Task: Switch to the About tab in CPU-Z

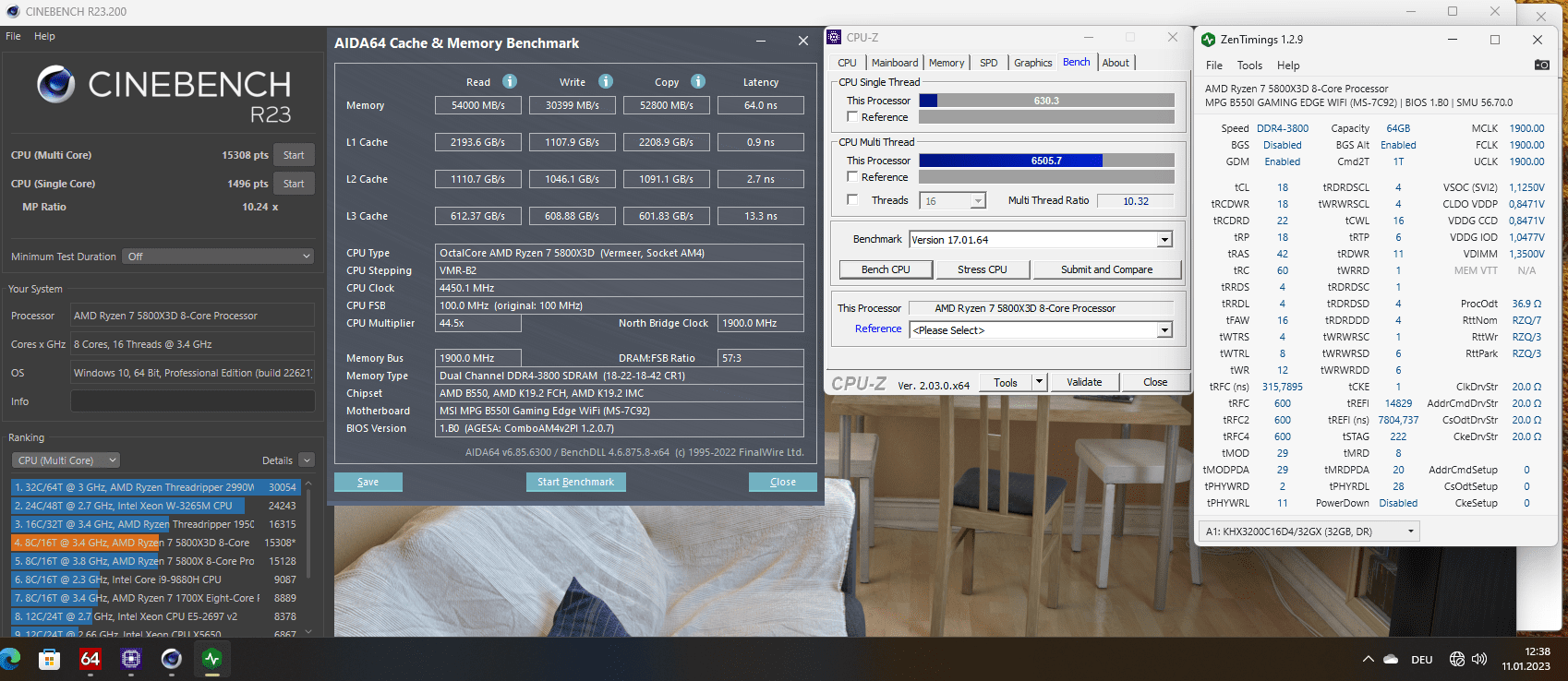Action: (x=1116, y=63)
